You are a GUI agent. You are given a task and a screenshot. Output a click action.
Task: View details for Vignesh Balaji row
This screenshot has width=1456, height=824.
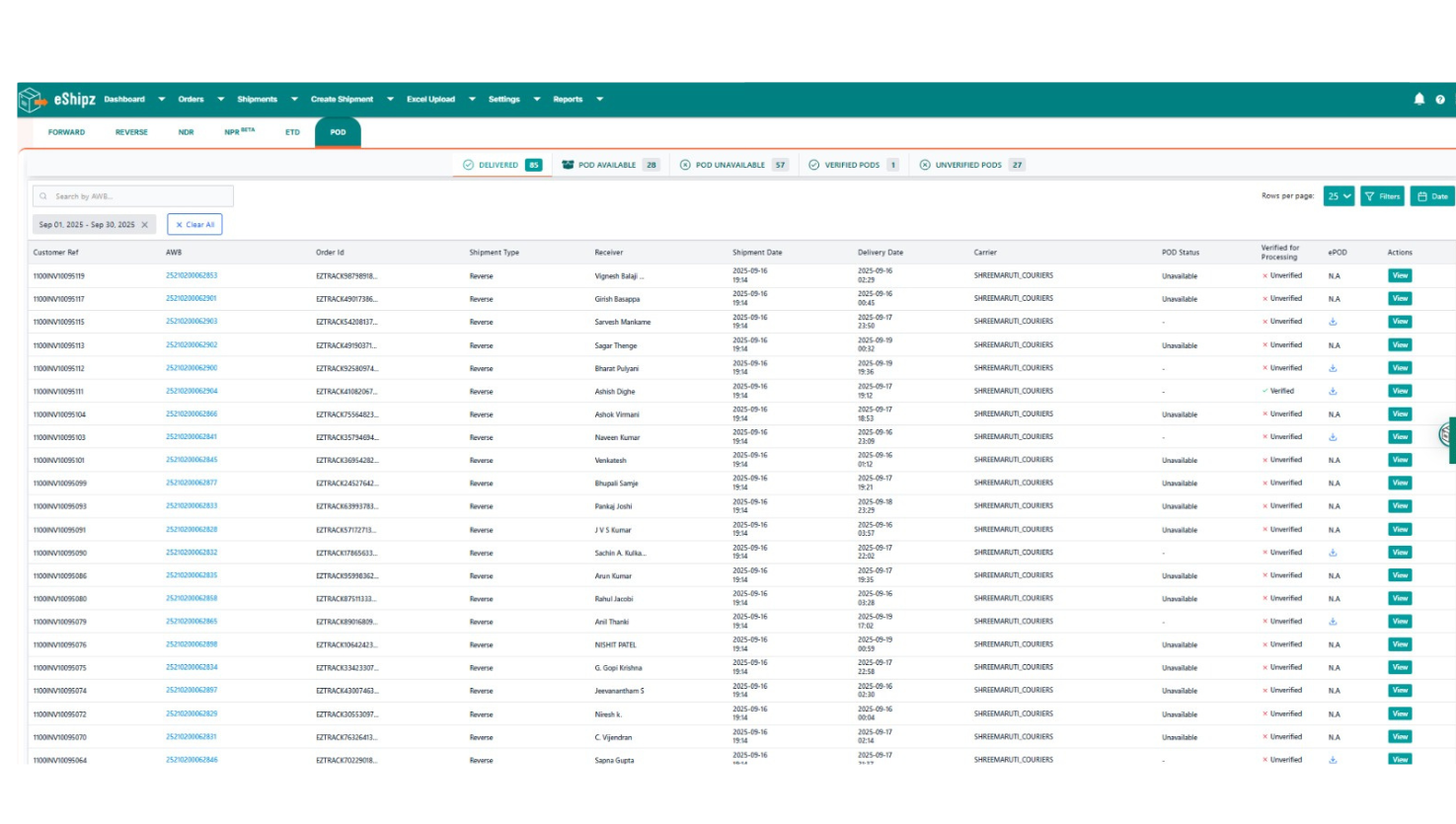point(1400,275)
